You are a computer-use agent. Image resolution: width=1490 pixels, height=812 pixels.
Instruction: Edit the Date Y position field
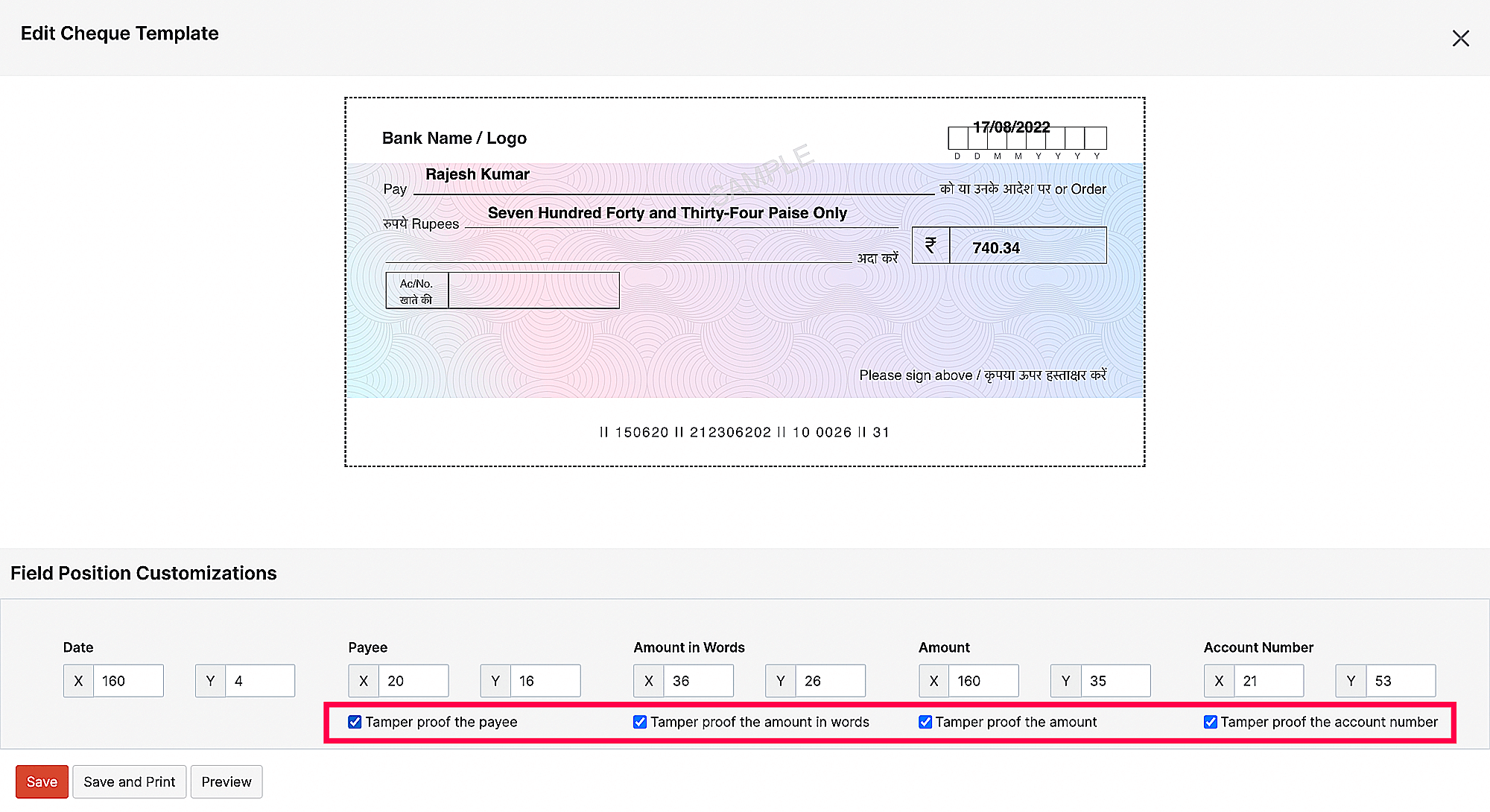point(259,681)
